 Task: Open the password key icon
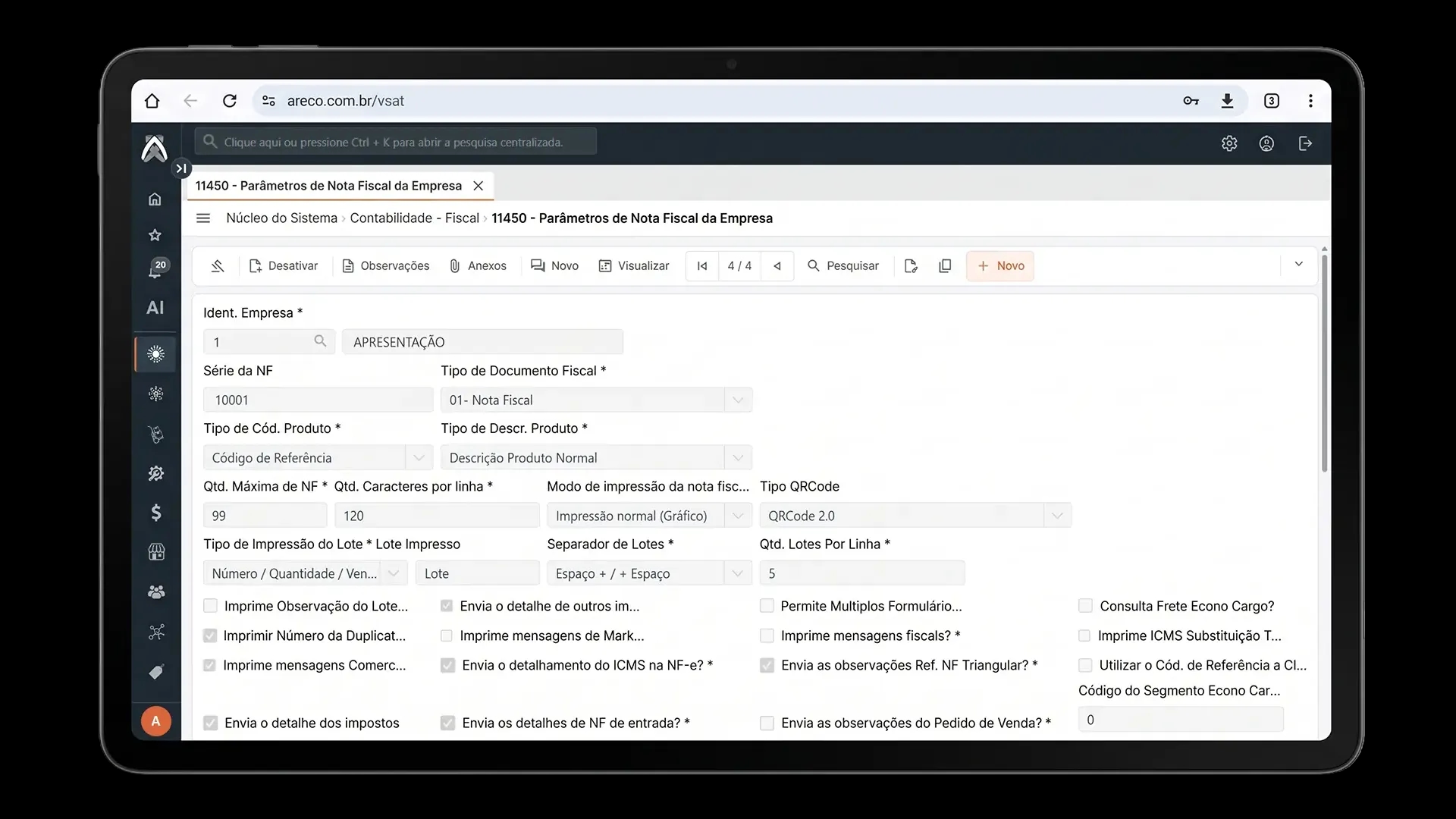(1191, 101)
